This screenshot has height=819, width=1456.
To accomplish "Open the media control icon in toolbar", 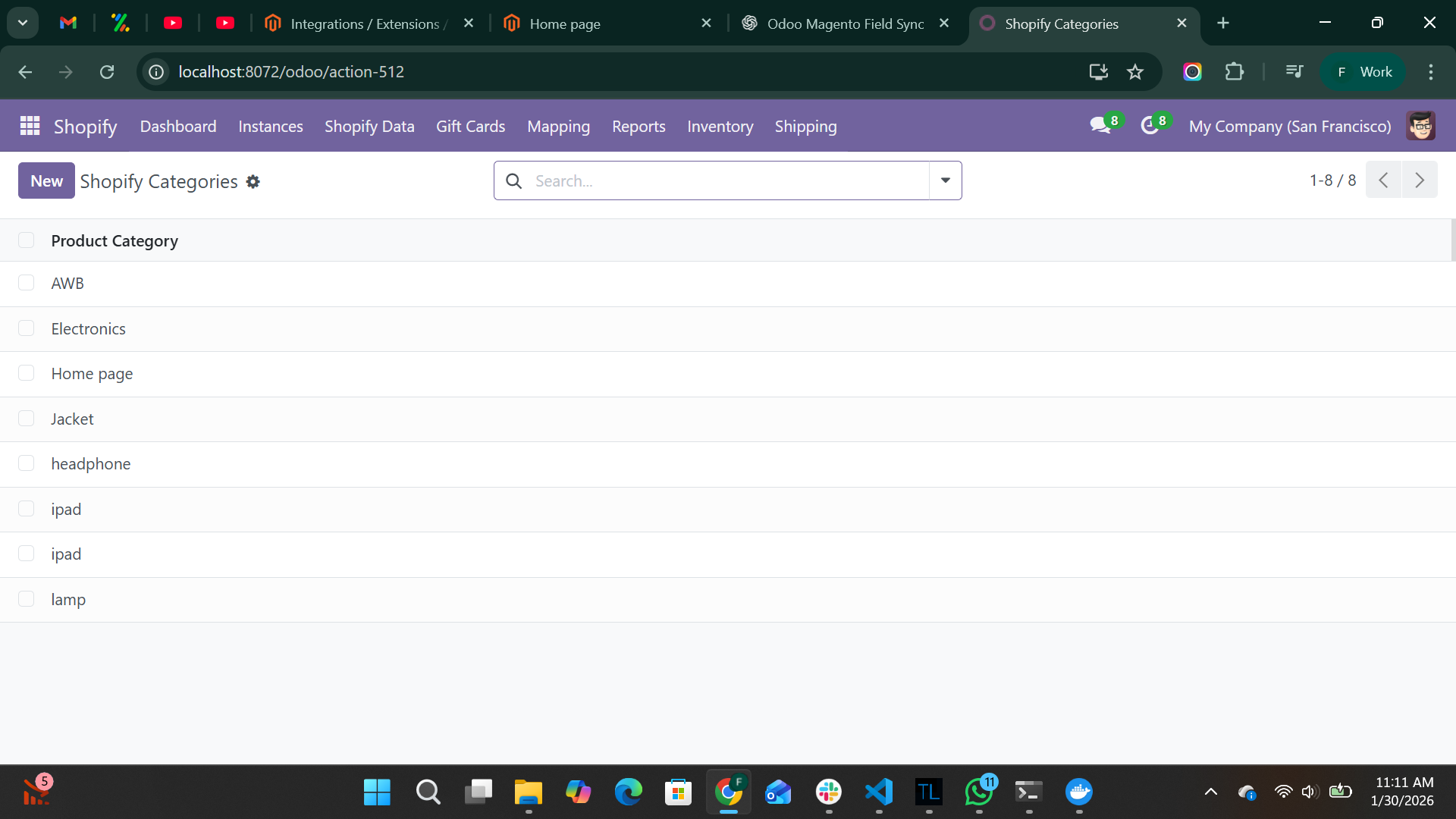I will pos(1294,72).
